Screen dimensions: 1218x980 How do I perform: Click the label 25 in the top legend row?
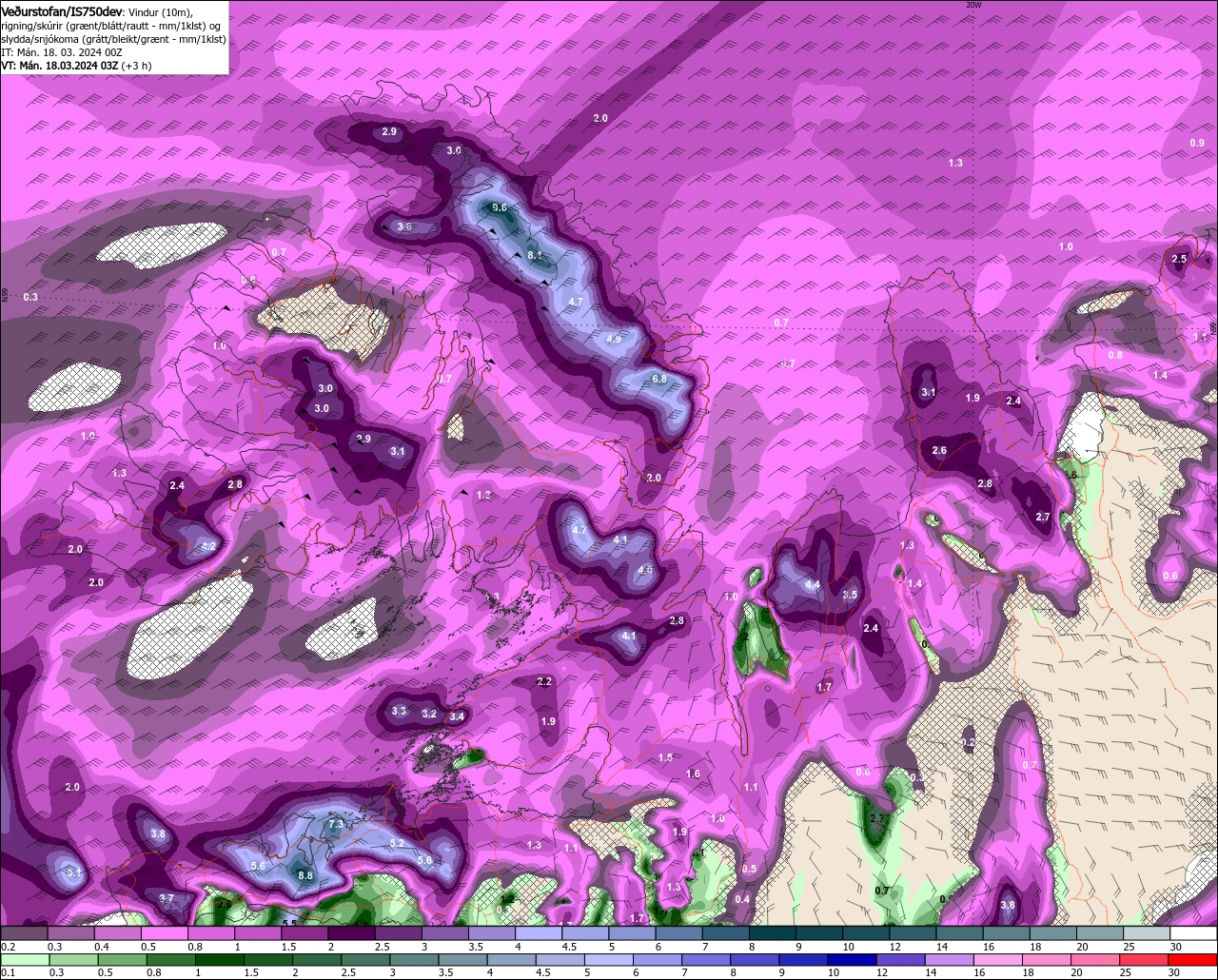tap(1130, 947)
